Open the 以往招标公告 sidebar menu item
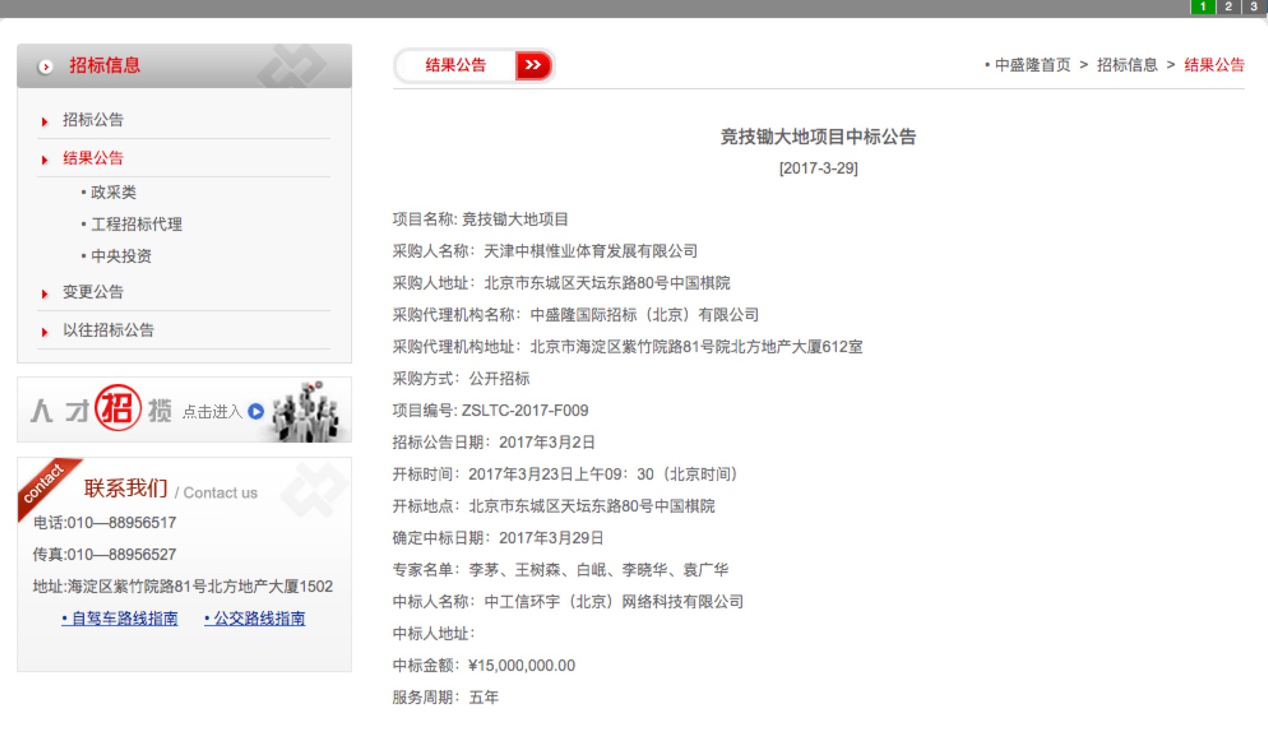This screenshot has height=731, width=1268. point(108,330)
